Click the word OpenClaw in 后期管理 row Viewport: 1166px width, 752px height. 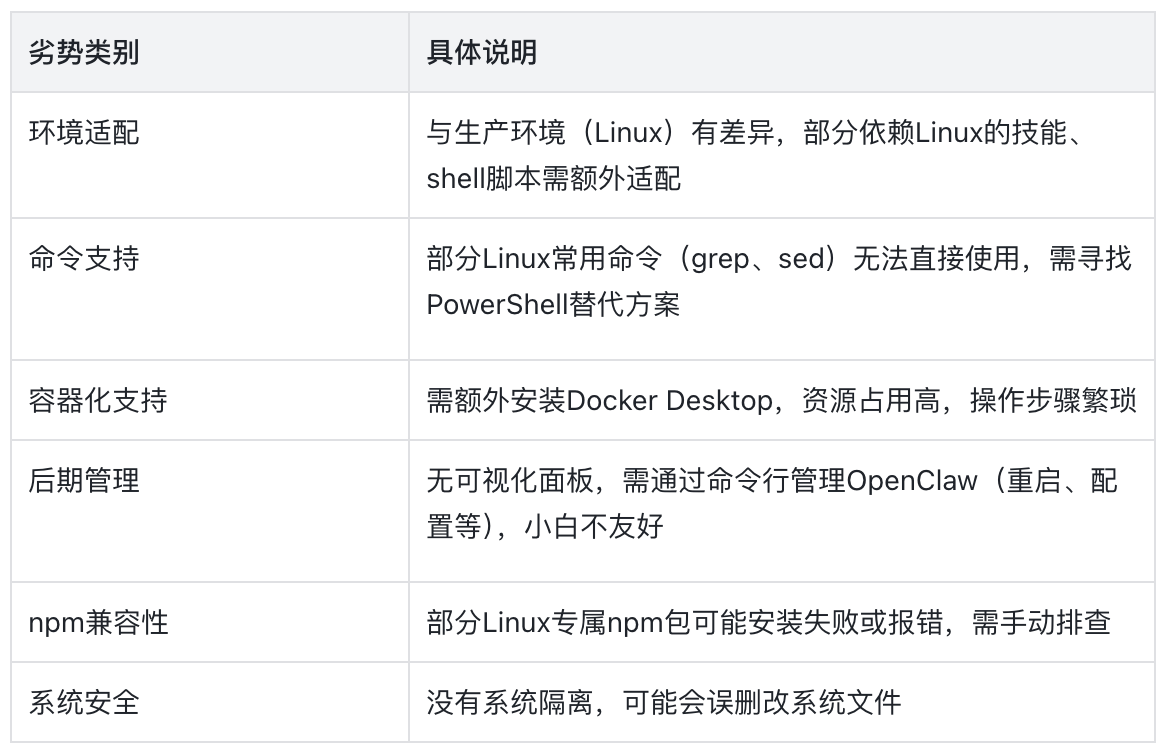912,481
